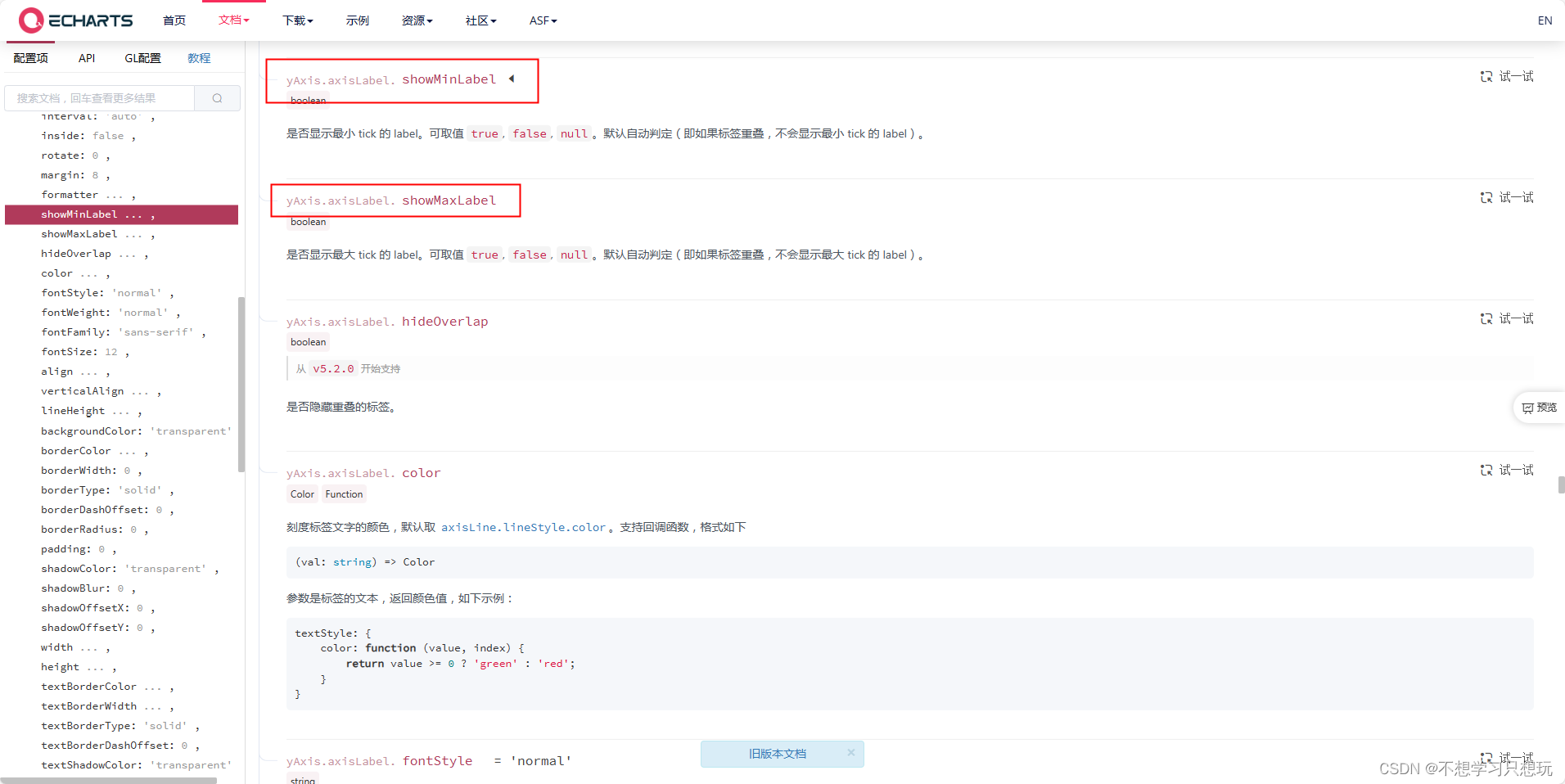The height and width of the screenshot is (784, 1565).
Task: Select shadowColor: 'transparent' tree entry
Action: [x=130, y=569]
